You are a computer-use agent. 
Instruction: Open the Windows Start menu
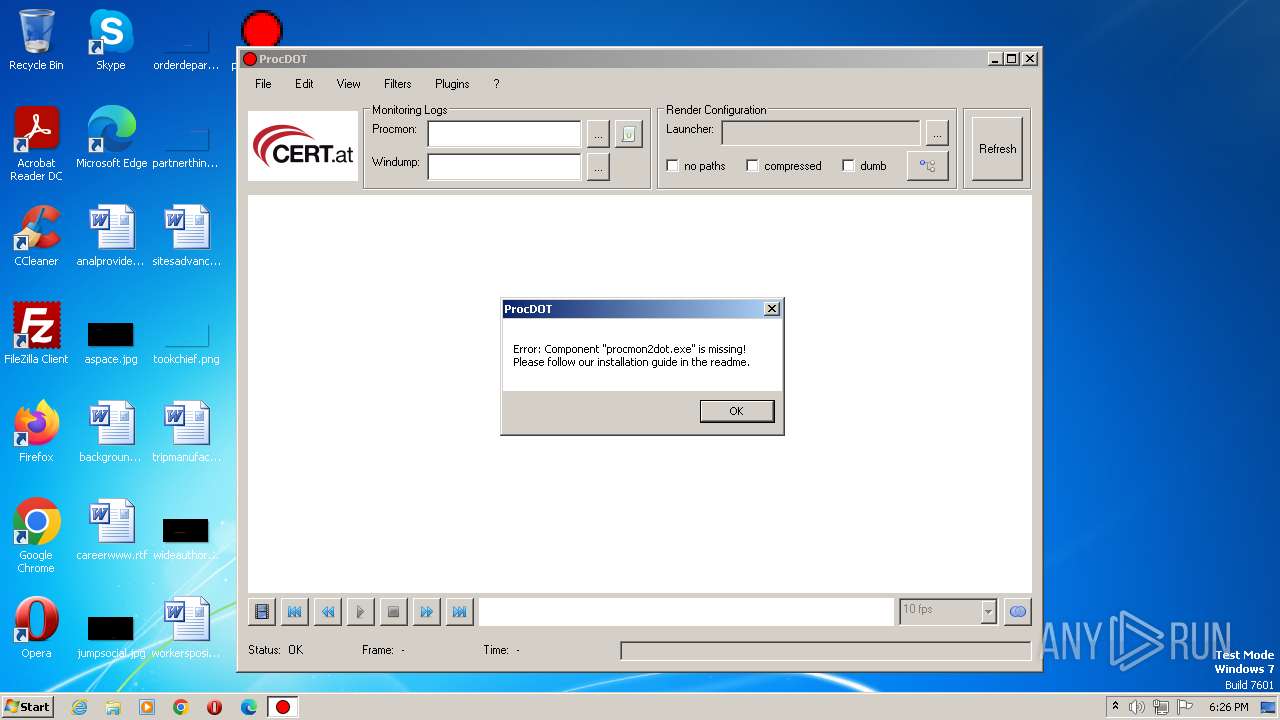[x=28, y=706]
